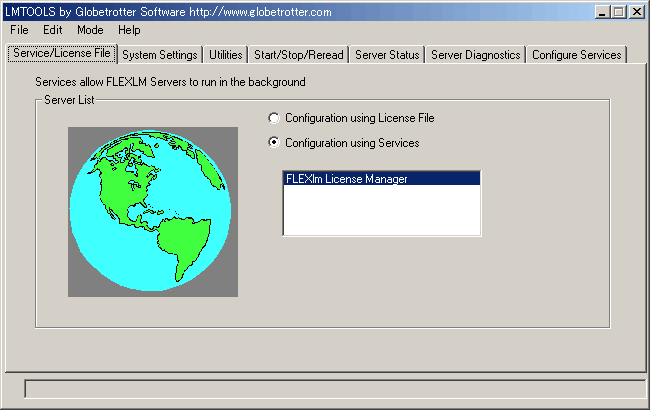Open the Help menu

[129, 30]
